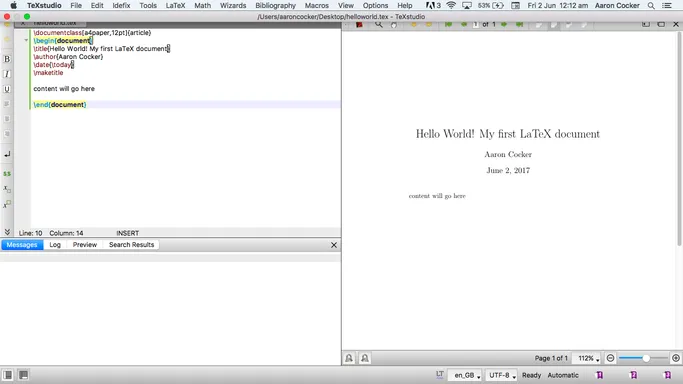Expand more sidebar tools via double chevron
The height and width of the screenshot is (384, 683).
tap(7, 232)
